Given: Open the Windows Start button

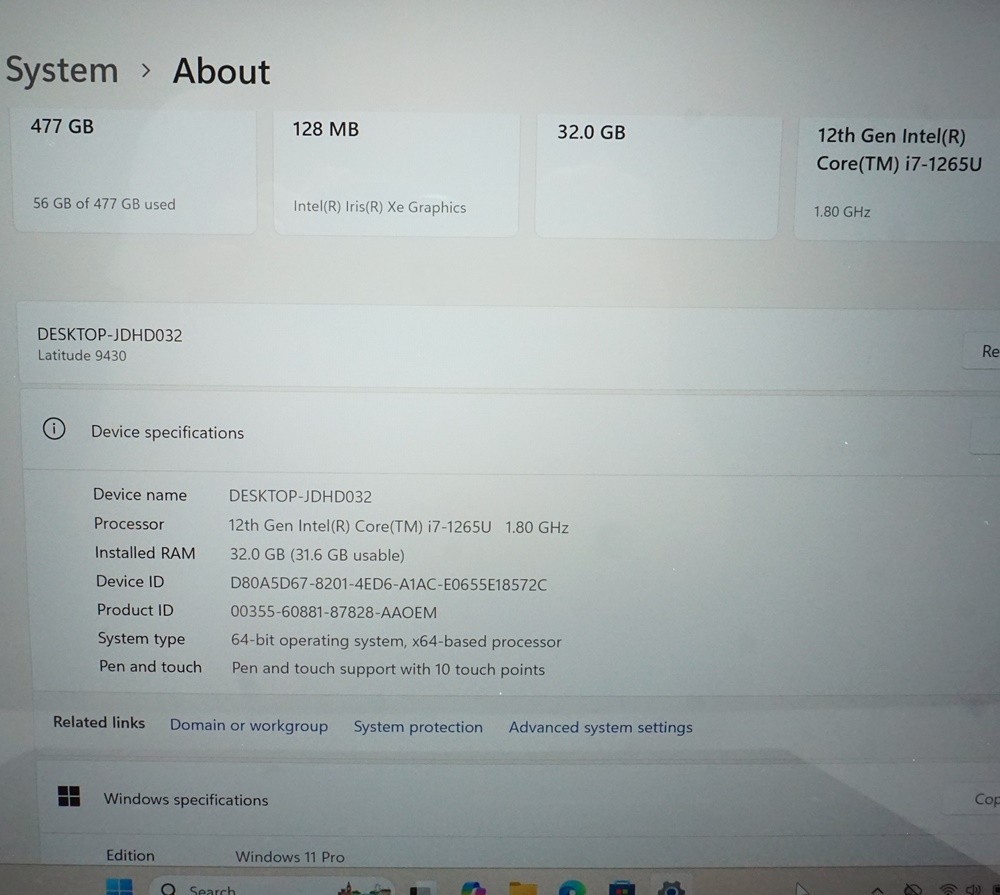Looking at the screenshot, I should tap(119, 887).
